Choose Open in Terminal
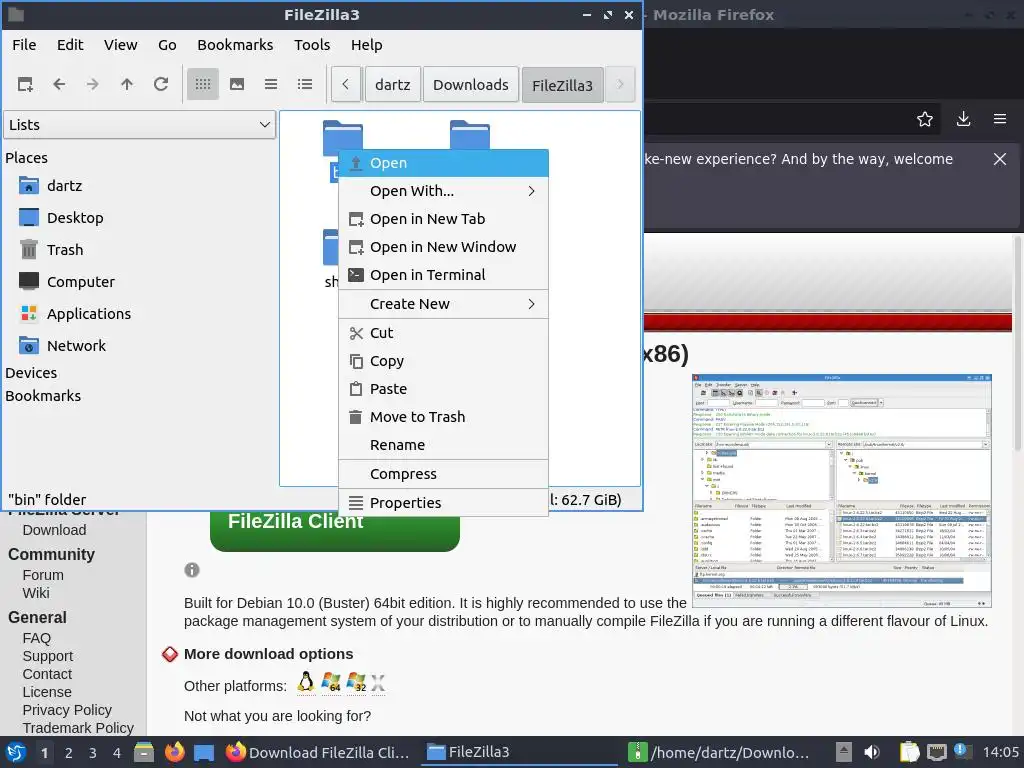This screenshot has height=768, width=1024. [443, 276]
